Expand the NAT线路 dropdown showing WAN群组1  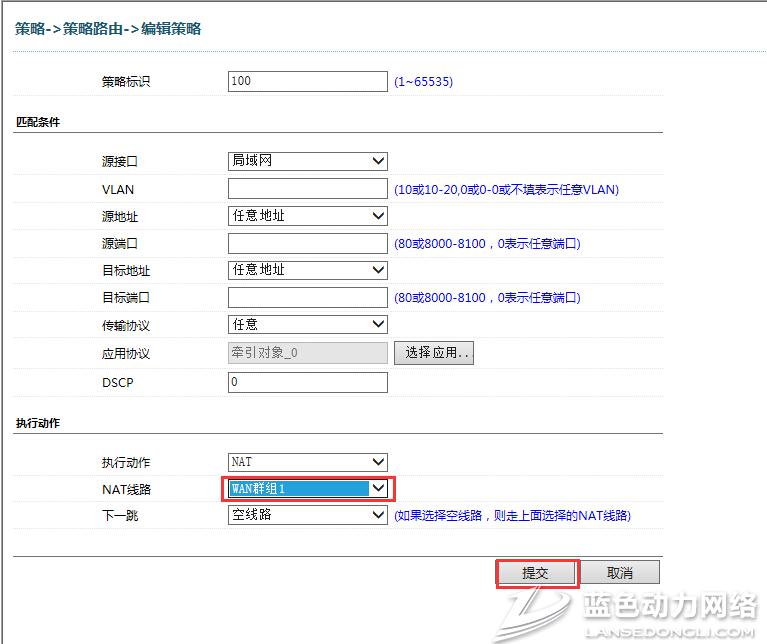tap(307, 488)
